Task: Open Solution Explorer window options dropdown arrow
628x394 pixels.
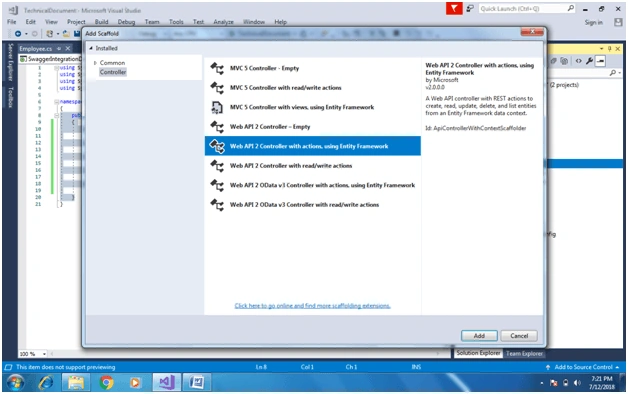Action: pos(602,48)
